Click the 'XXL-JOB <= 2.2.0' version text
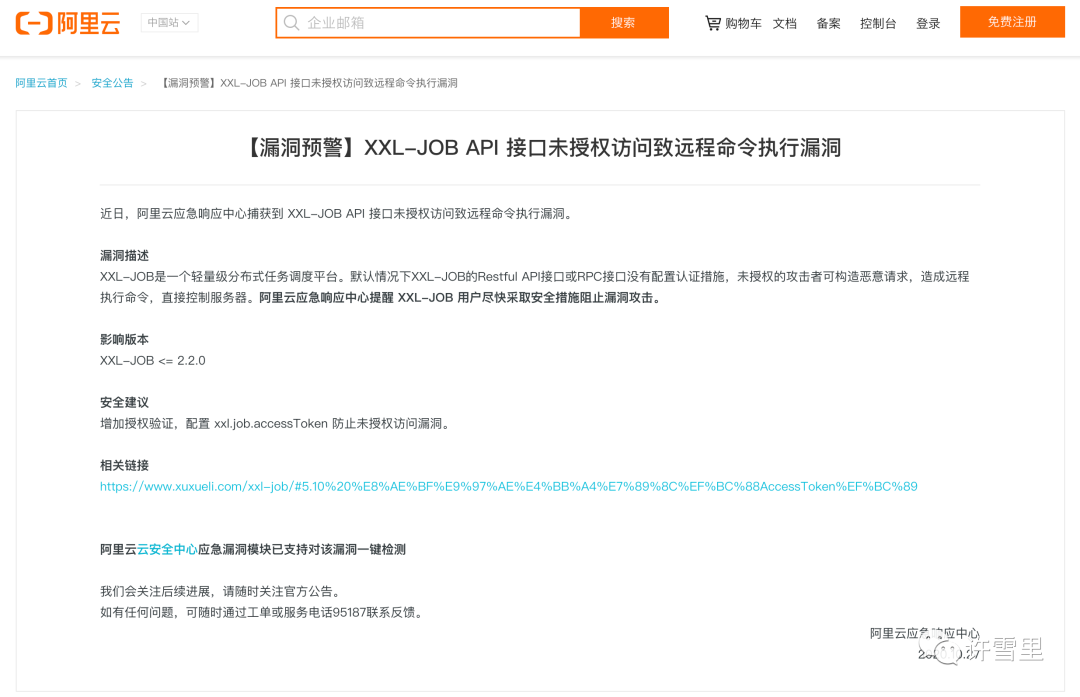The height and width of the screenshot is (697, 1080). (x=153, y=360)
